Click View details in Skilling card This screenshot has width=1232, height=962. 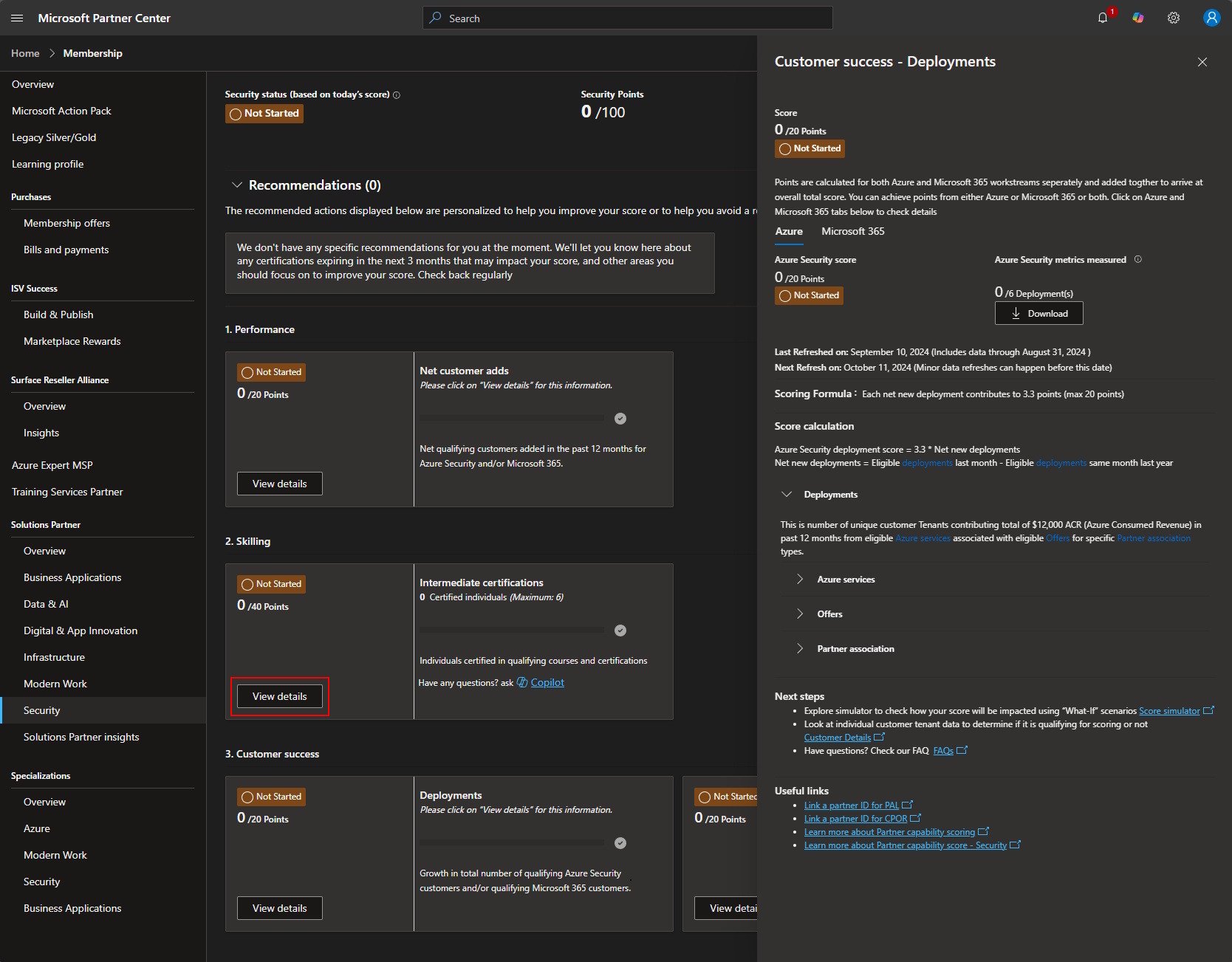pos(280,696)
